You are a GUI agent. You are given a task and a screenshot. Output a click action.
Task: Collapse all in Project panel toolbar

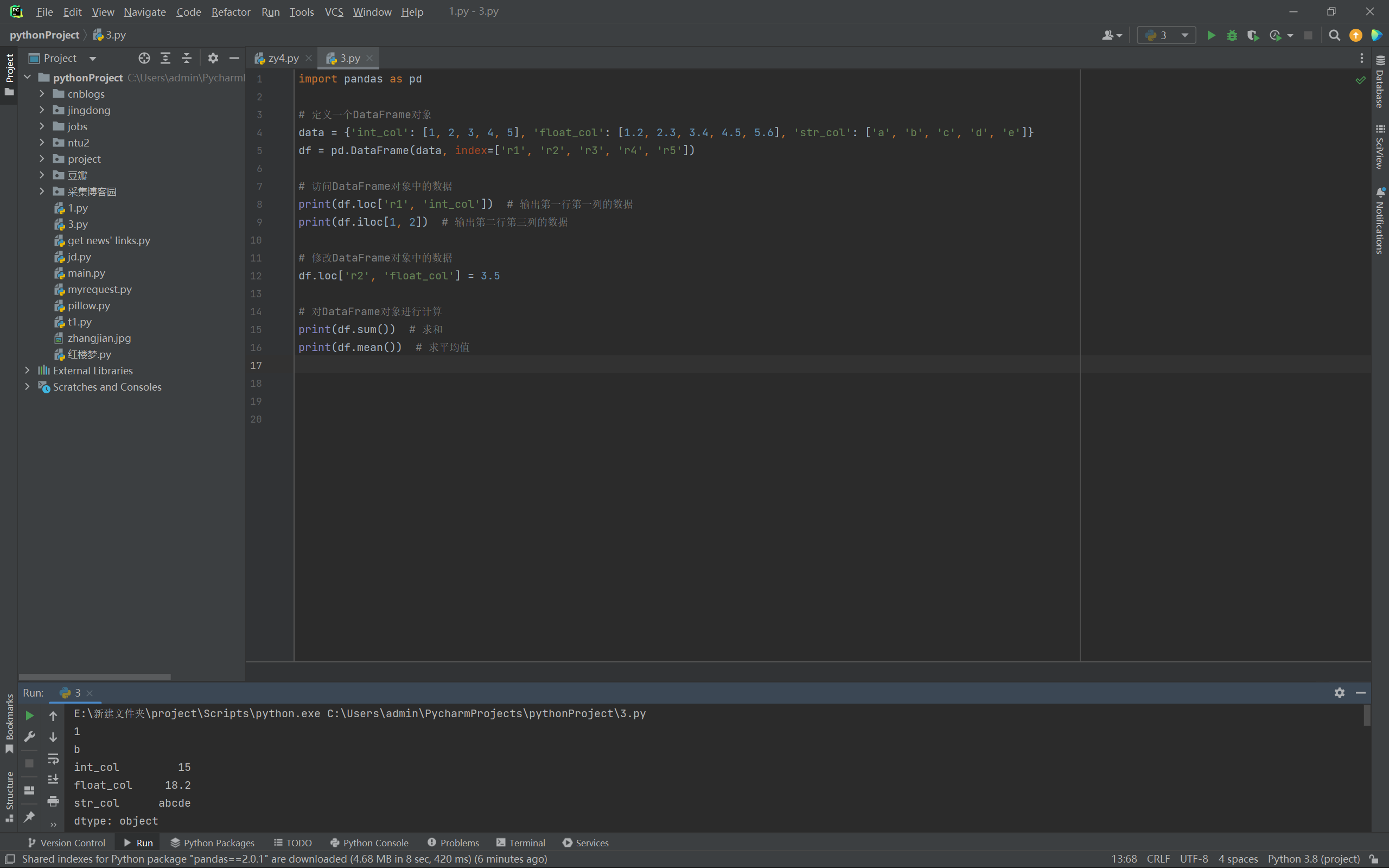tap(187, 58)
